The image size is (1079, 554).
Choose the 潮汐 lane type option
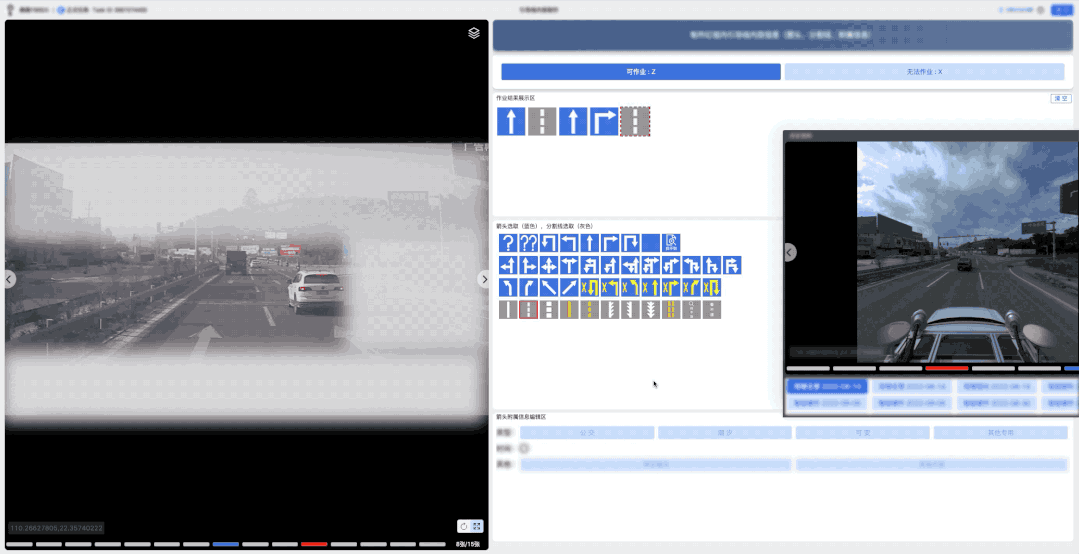click(725, 433)
